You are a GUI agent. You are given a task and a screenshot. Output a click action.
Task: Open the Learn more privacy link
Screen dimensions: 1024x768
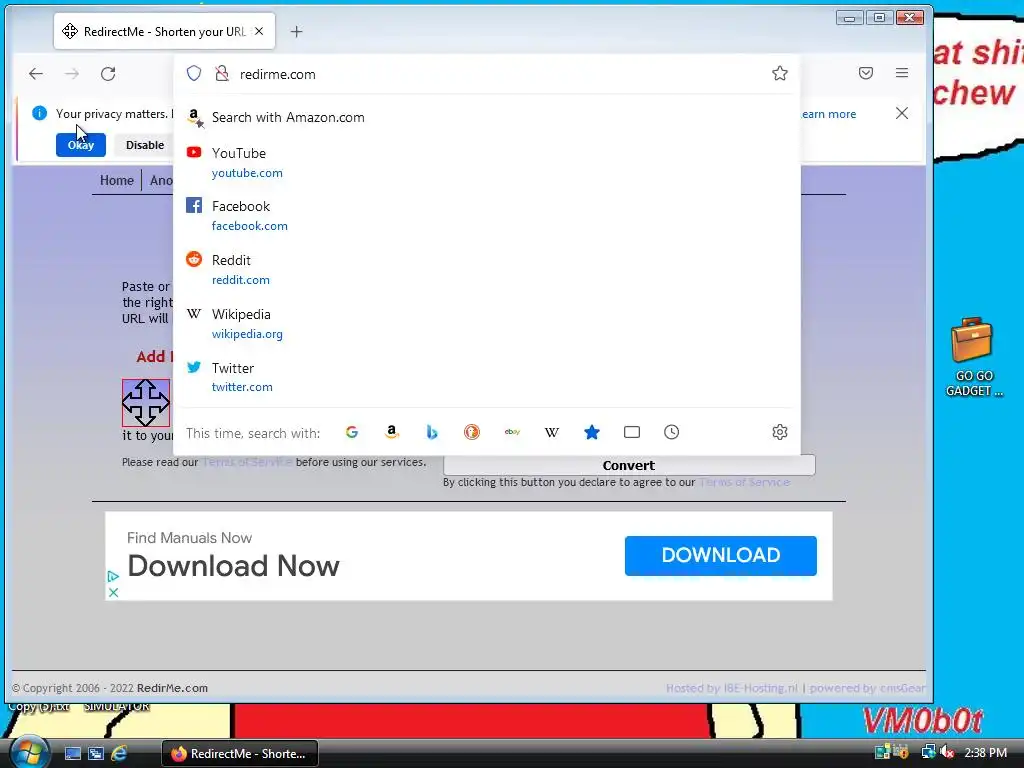(828, 114)
